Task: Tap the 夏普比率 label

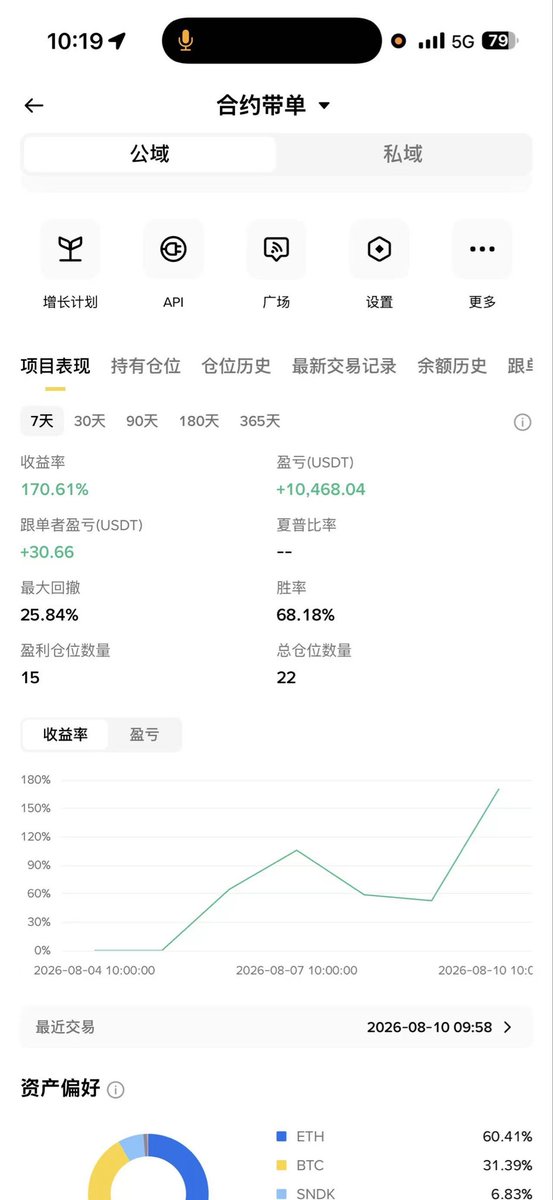Action: 306,524
